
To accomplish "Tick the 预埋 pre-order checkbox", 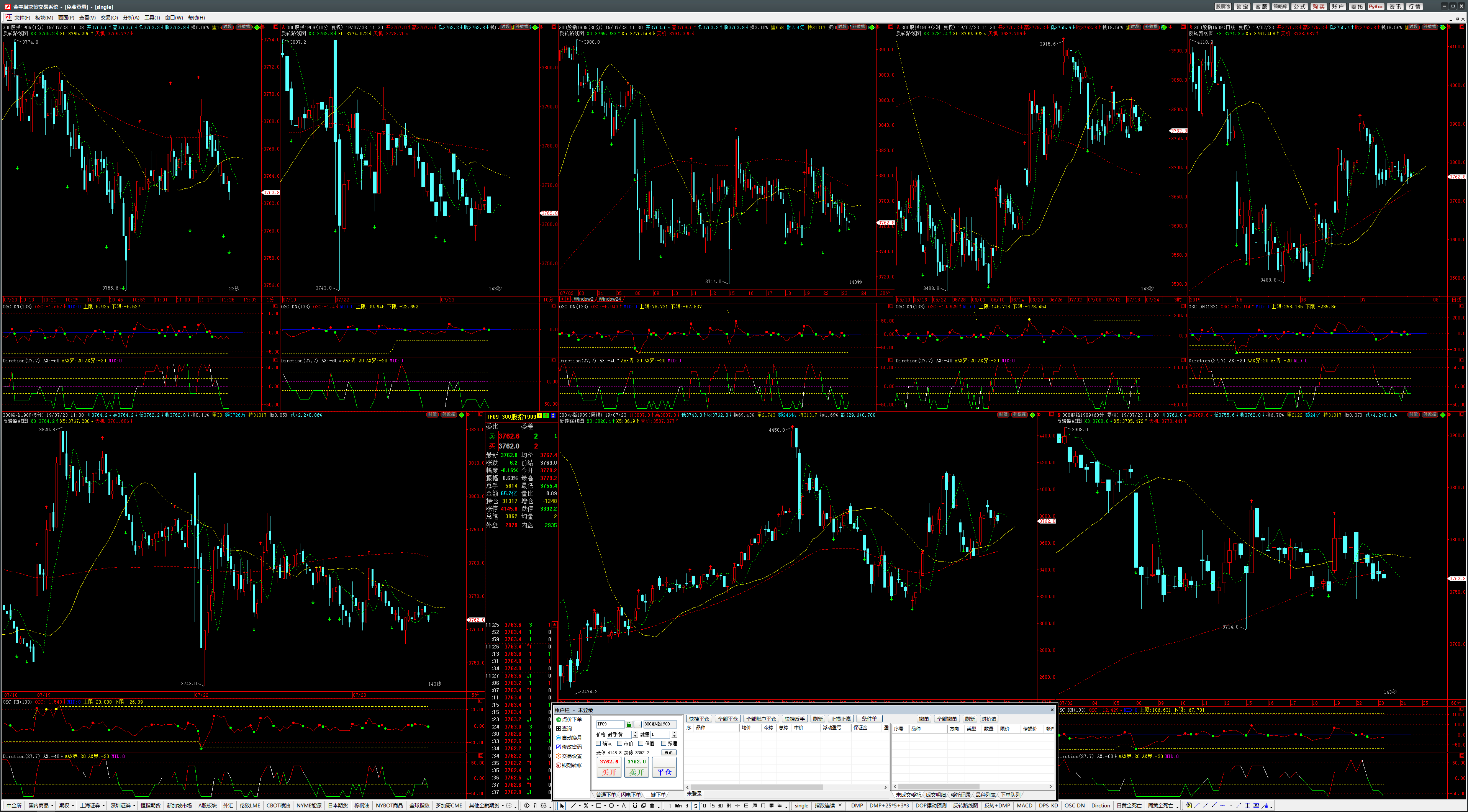I will pos(664,743).
